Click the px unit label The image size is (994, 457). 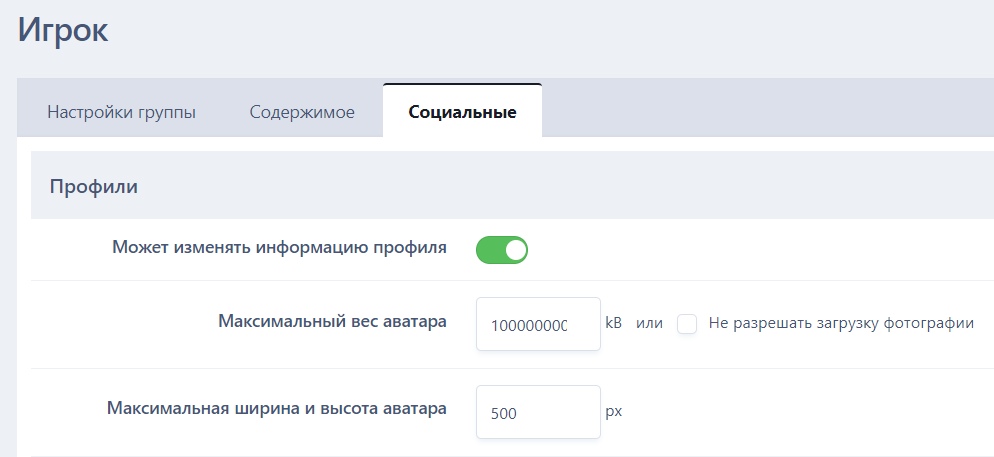(613, 411)
